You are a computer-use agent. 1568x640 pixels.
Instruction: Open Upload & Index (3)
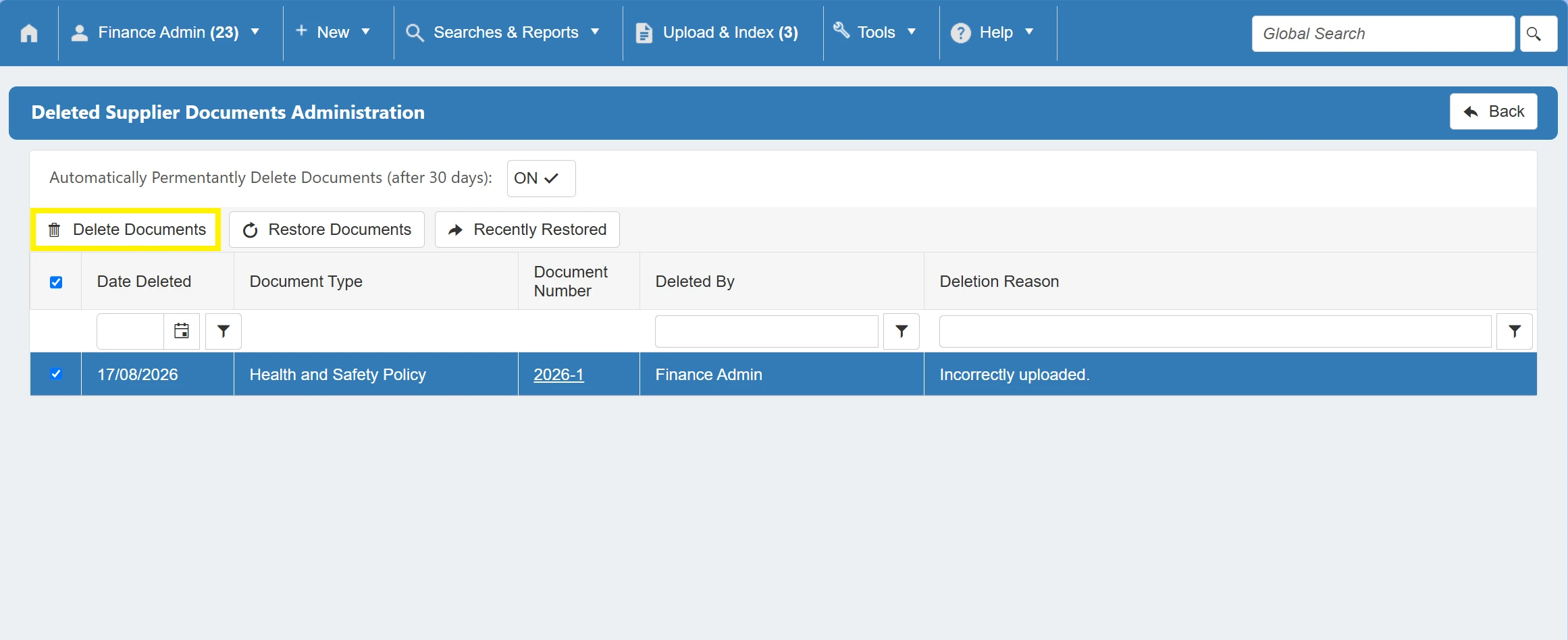click(717, 32)
